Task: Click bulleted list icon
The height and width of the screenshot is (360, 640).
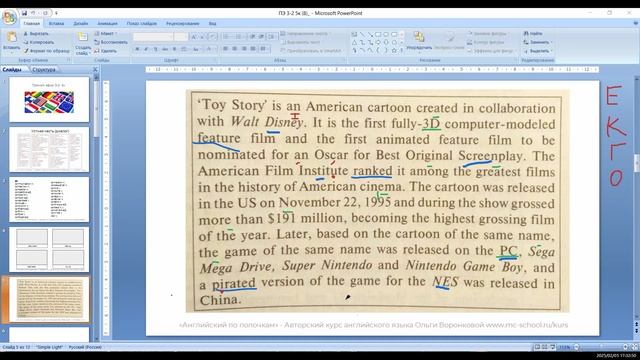Action: pos(227,37)
